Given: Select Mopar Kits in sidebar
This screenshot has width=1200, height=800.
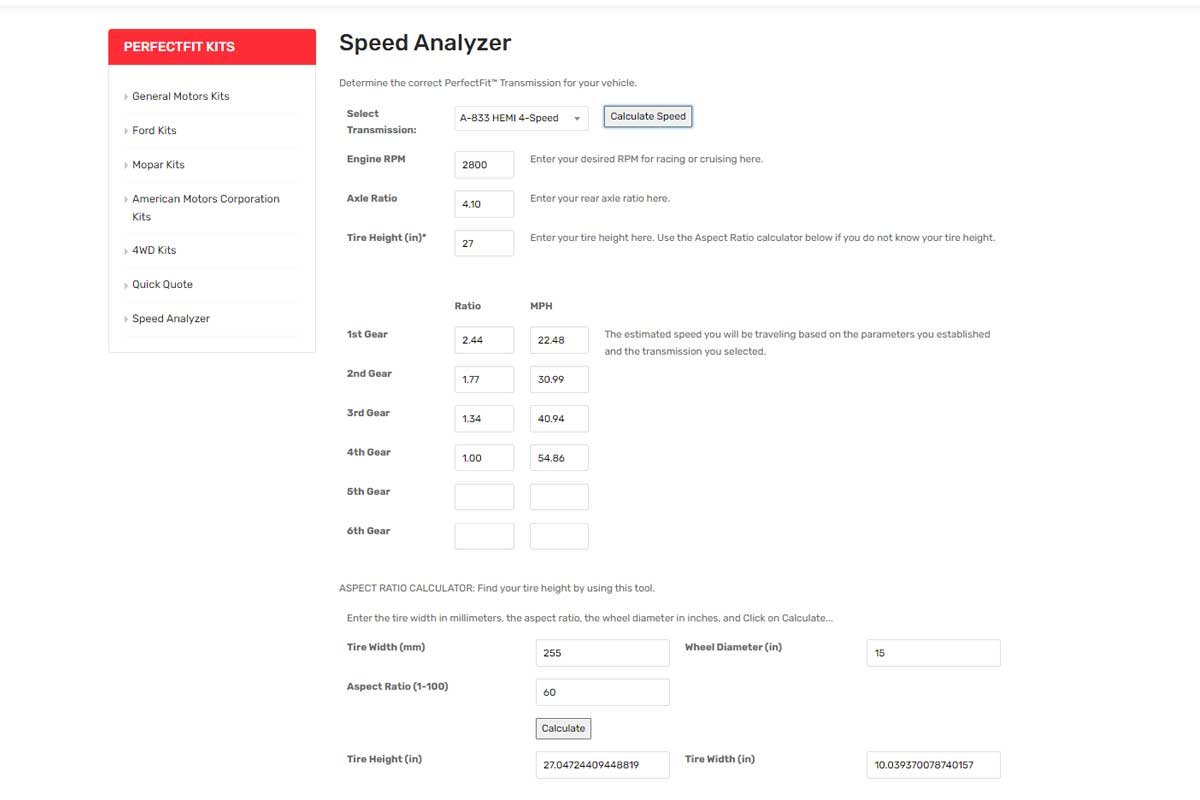Looking at the screenshot, I should pos(158,164).
